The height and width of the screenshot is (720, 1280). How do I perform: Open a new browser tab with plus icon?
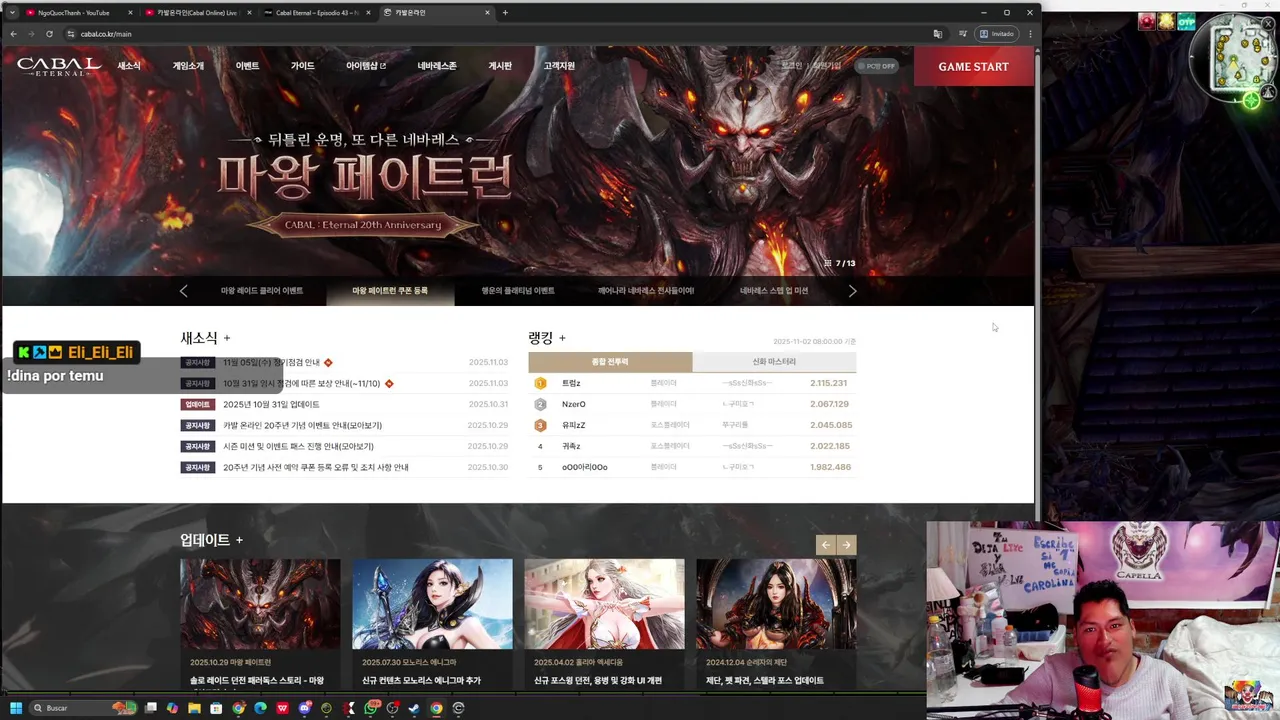(x=505, y=13)
